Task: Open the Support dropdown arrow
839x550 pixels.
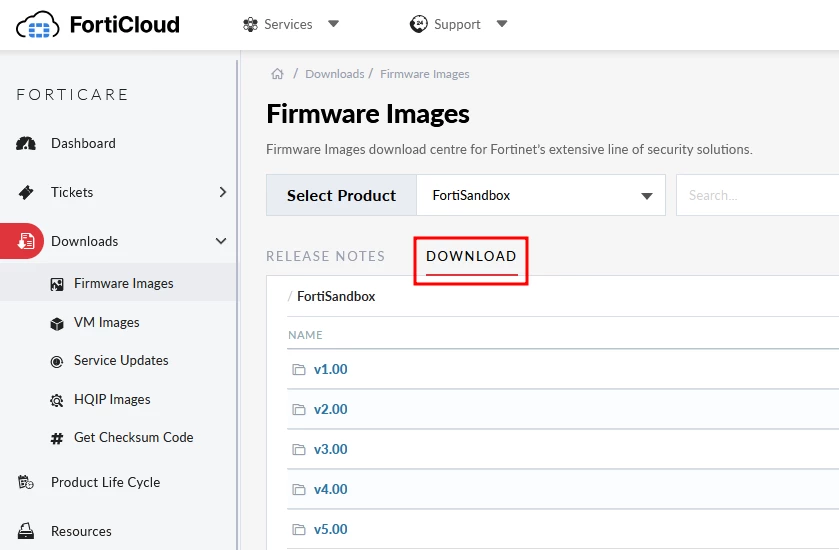Action: [502, 24]
